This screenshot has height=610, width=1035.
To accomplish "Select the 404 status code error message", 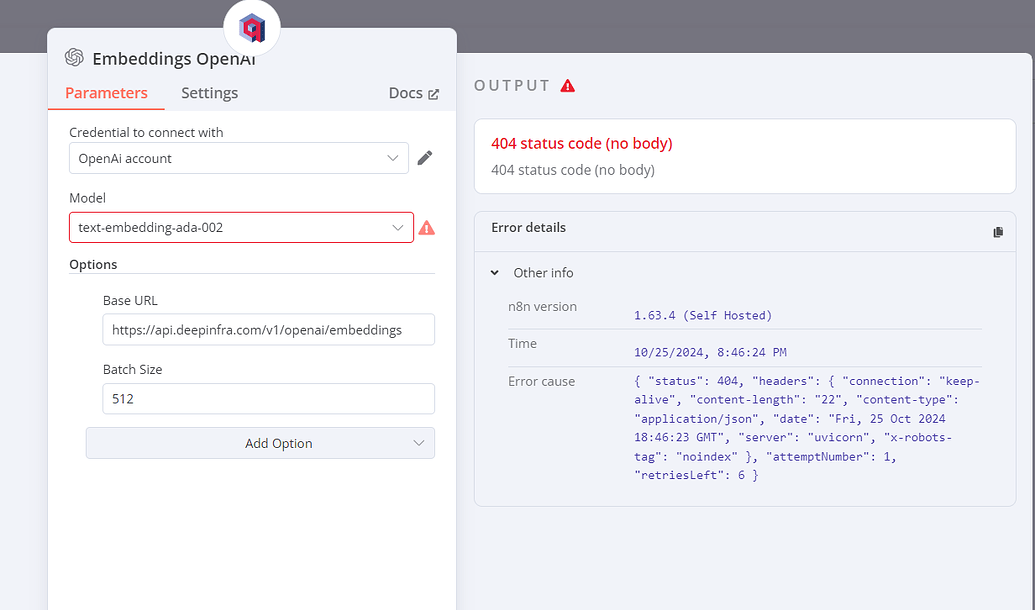I will (582, 143).
